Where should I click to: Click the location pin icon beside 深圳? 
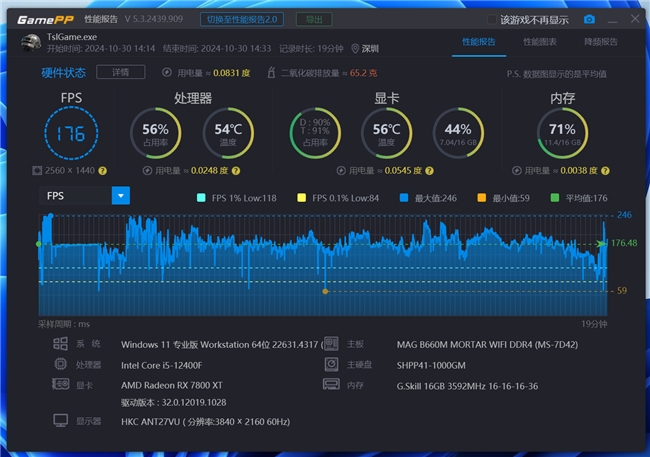355,49
